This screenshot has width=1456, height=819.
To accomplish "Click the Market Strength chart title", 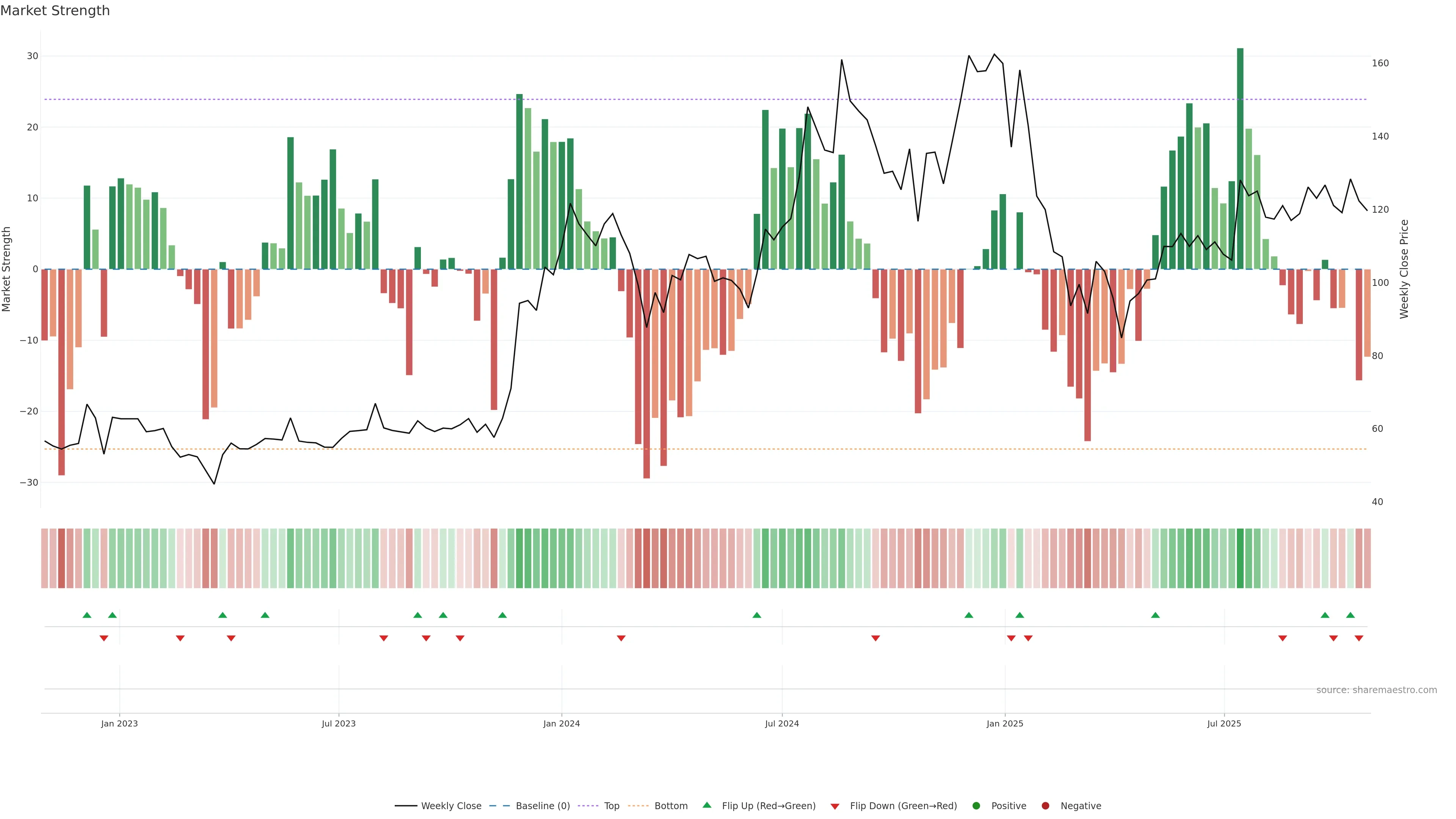I will click(55, 11).
